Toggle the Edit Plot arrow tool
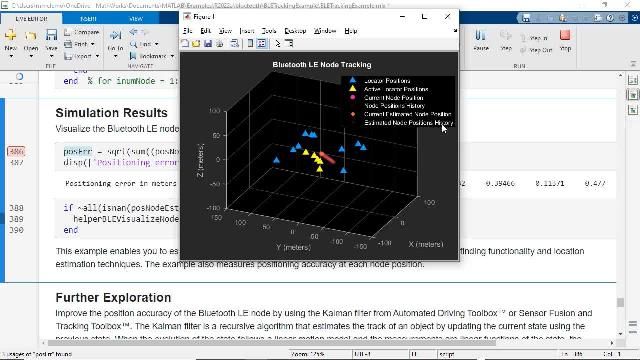The image size is (640, 360). click(278, 44)
